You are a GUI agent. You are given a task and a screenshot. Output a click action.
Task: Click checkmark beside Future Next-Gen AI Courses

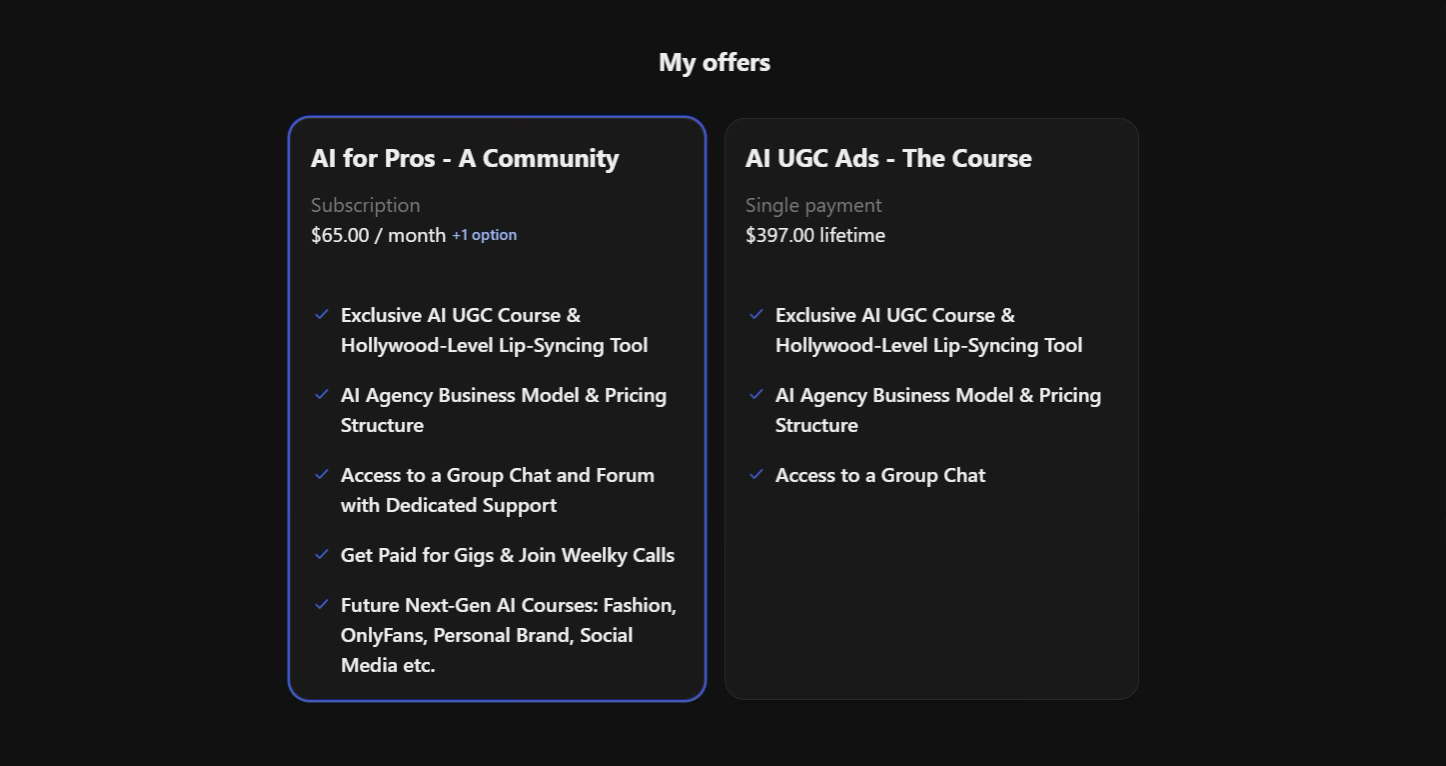point(322,604)
